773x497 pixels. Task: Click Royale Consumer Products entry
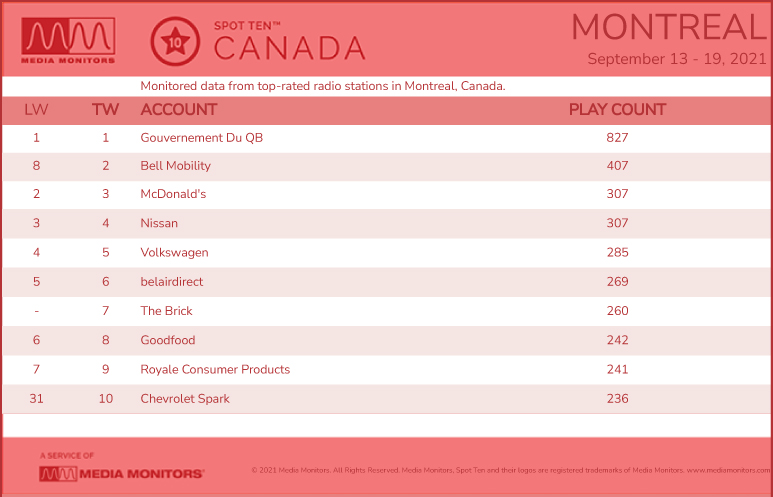tap(215, 369)
